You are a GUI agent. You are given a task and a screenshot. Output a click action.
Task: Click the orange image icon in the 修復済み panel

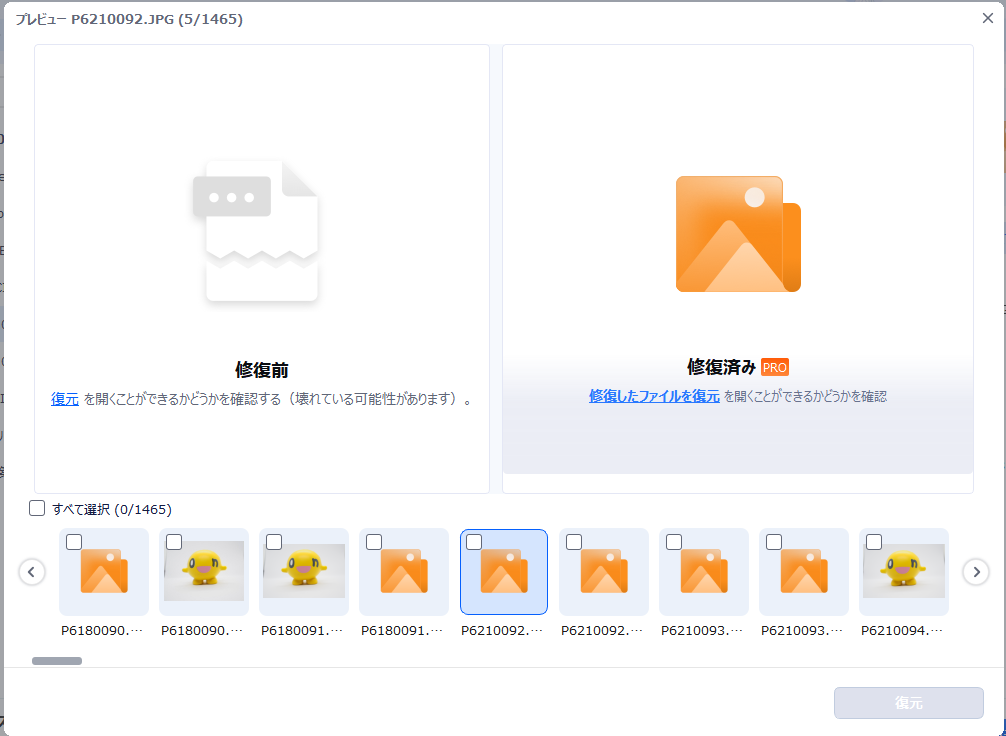[x=737, y=233]
